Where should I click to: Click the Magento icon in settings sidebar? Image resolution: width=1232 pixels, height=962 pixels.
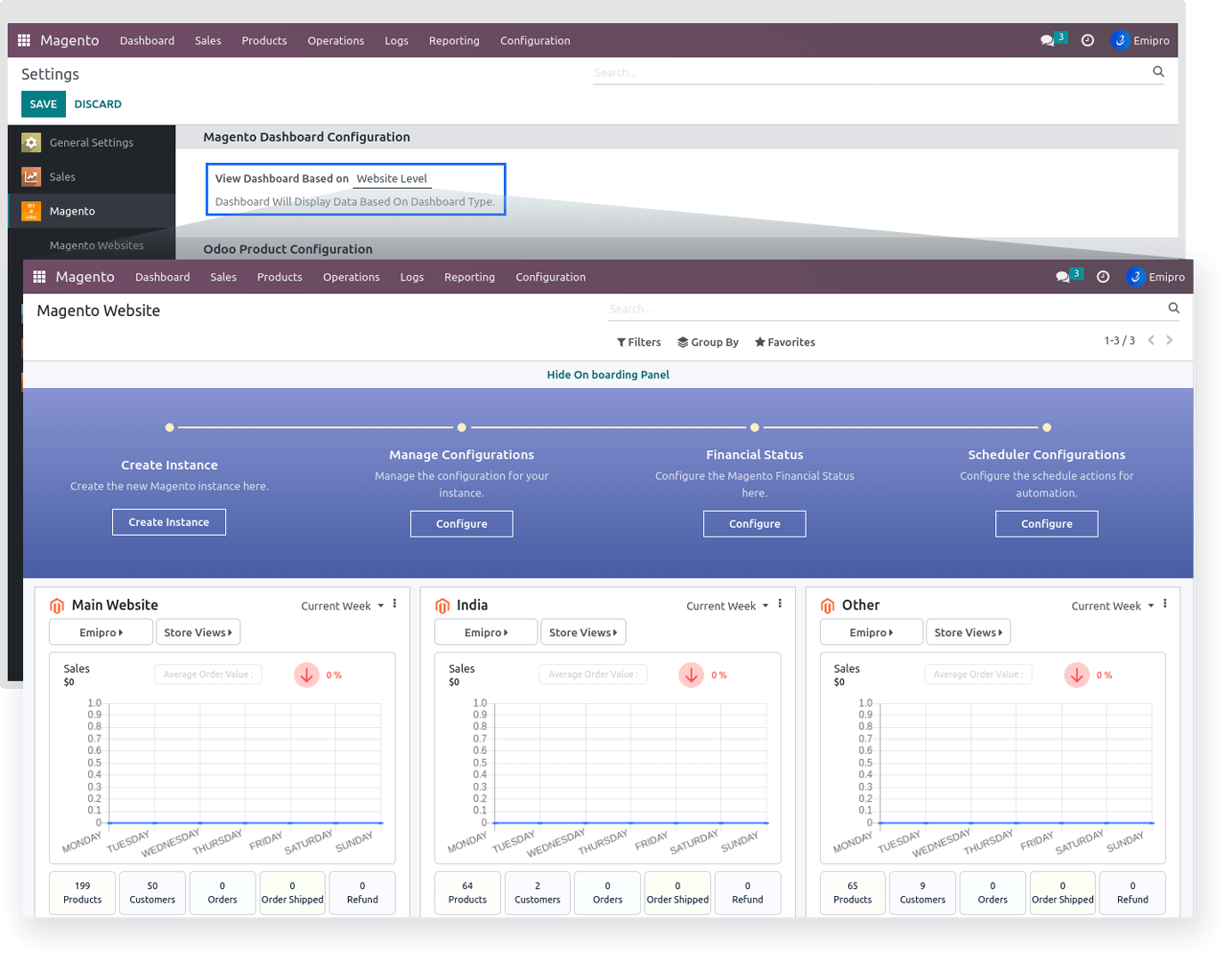click(31, 211)
